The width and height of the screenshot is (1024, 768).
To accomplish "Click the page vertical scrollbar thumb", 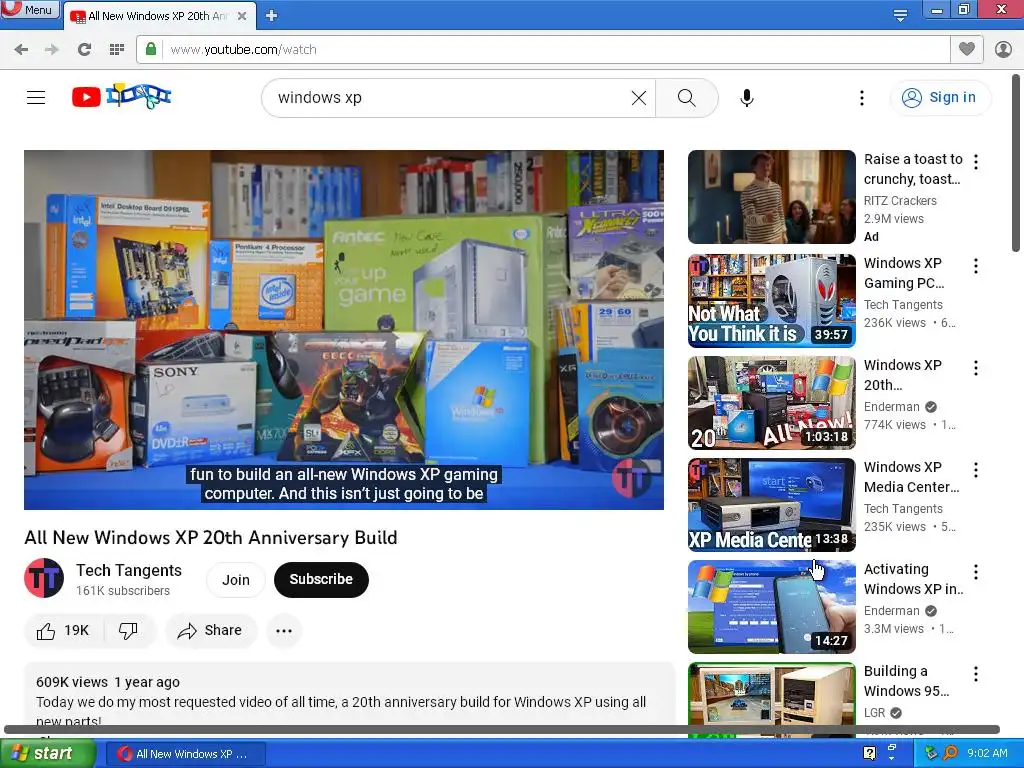I will click(x=1016, y=163).
